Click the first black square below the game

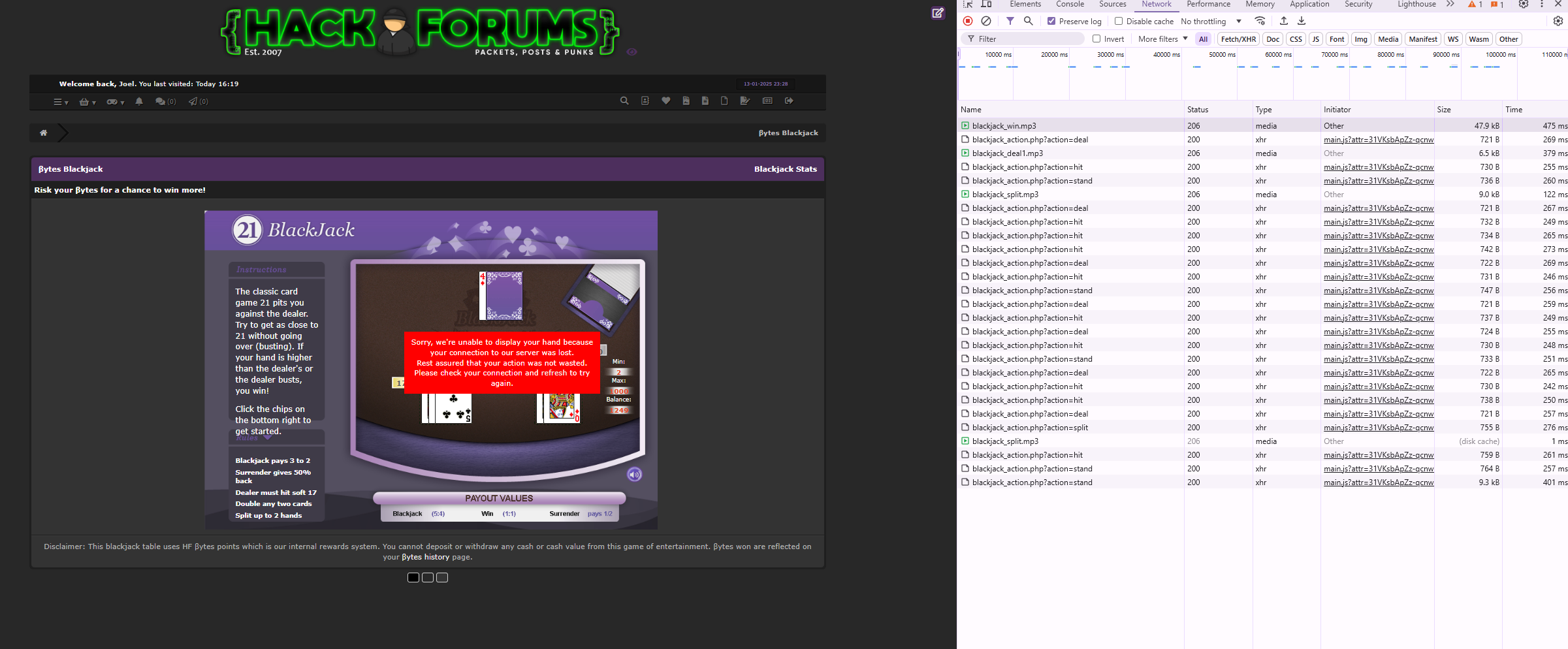(x=413, y=577)
